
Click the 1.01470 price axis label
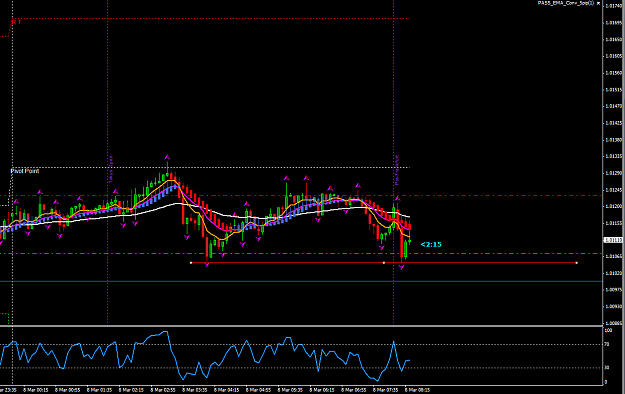(x=614, y=106)
